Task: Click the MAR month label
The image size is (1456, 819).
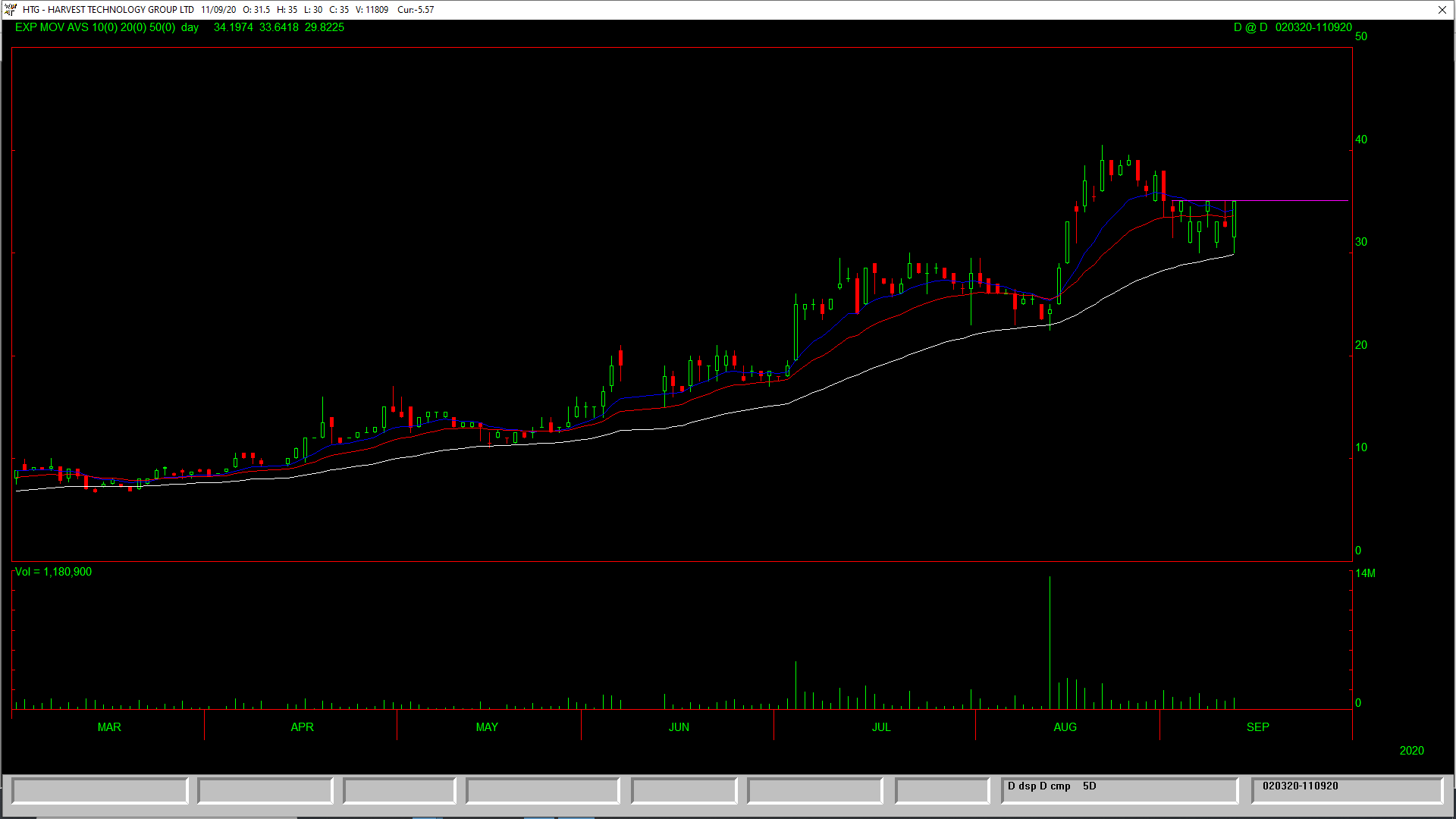Action: 109,727
